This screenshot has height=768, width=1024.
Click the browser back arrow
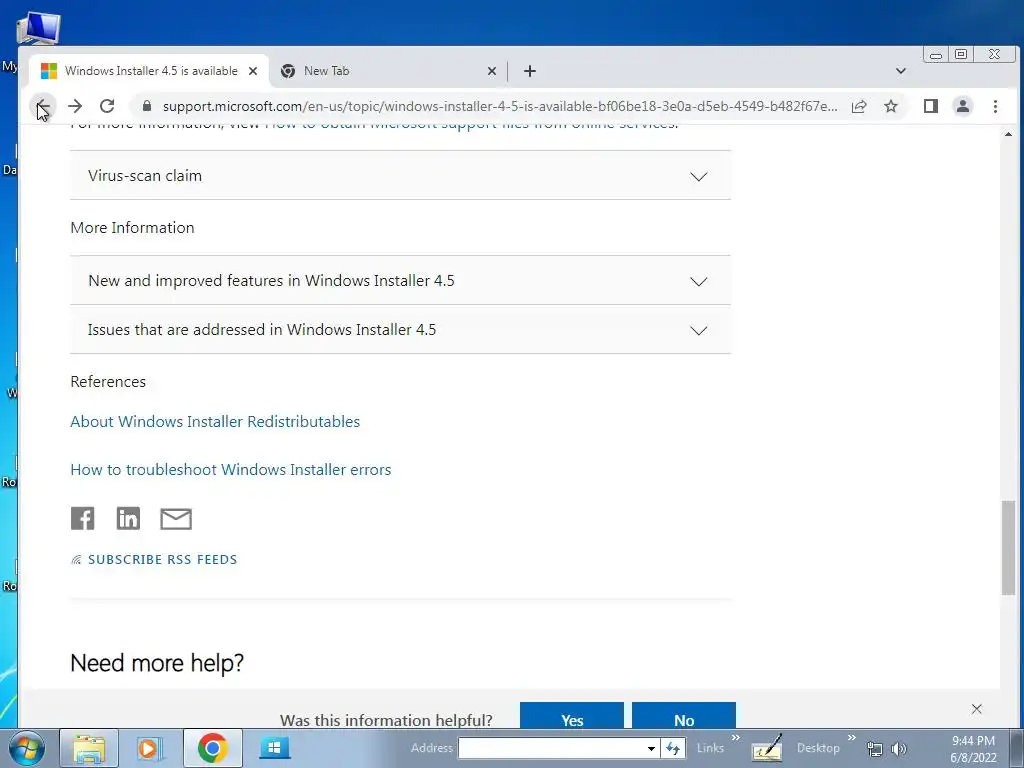click(x=43, y=106)
